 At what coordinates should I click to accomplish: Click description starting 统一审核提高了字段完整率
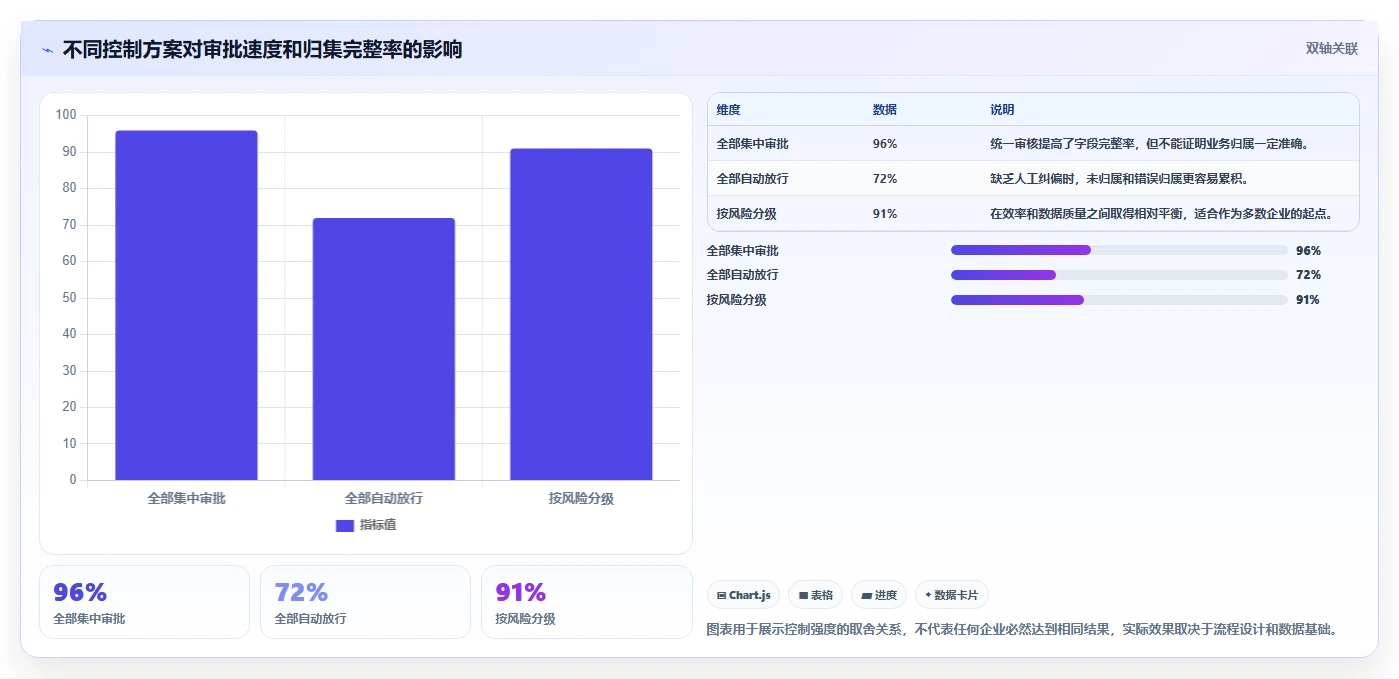1150,144
